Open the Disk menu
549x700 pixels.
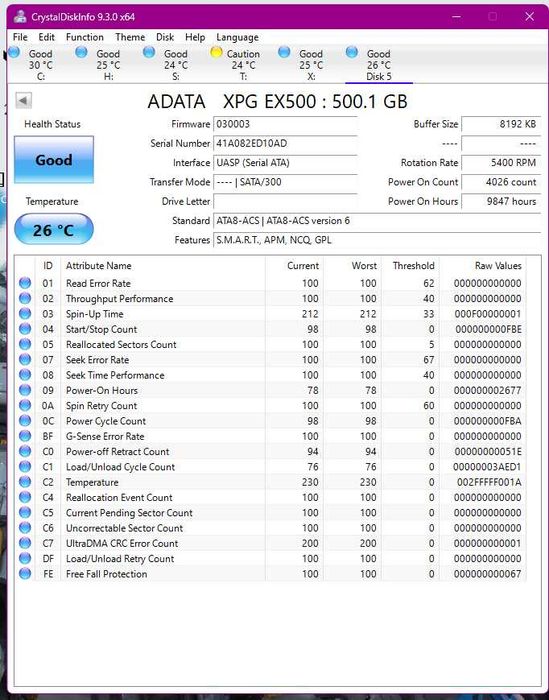(x=165, y=37)
